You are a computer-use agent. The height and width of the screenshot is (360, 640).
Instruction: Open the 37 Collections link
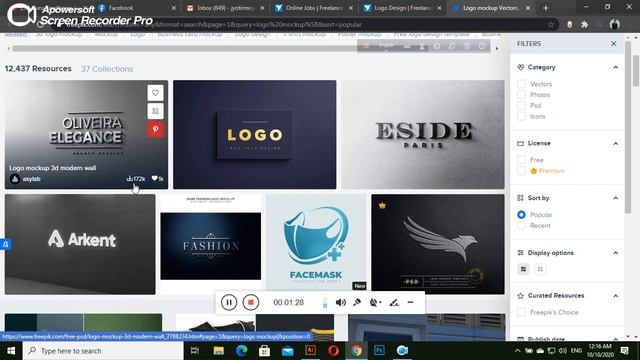(x=107, y=69)
